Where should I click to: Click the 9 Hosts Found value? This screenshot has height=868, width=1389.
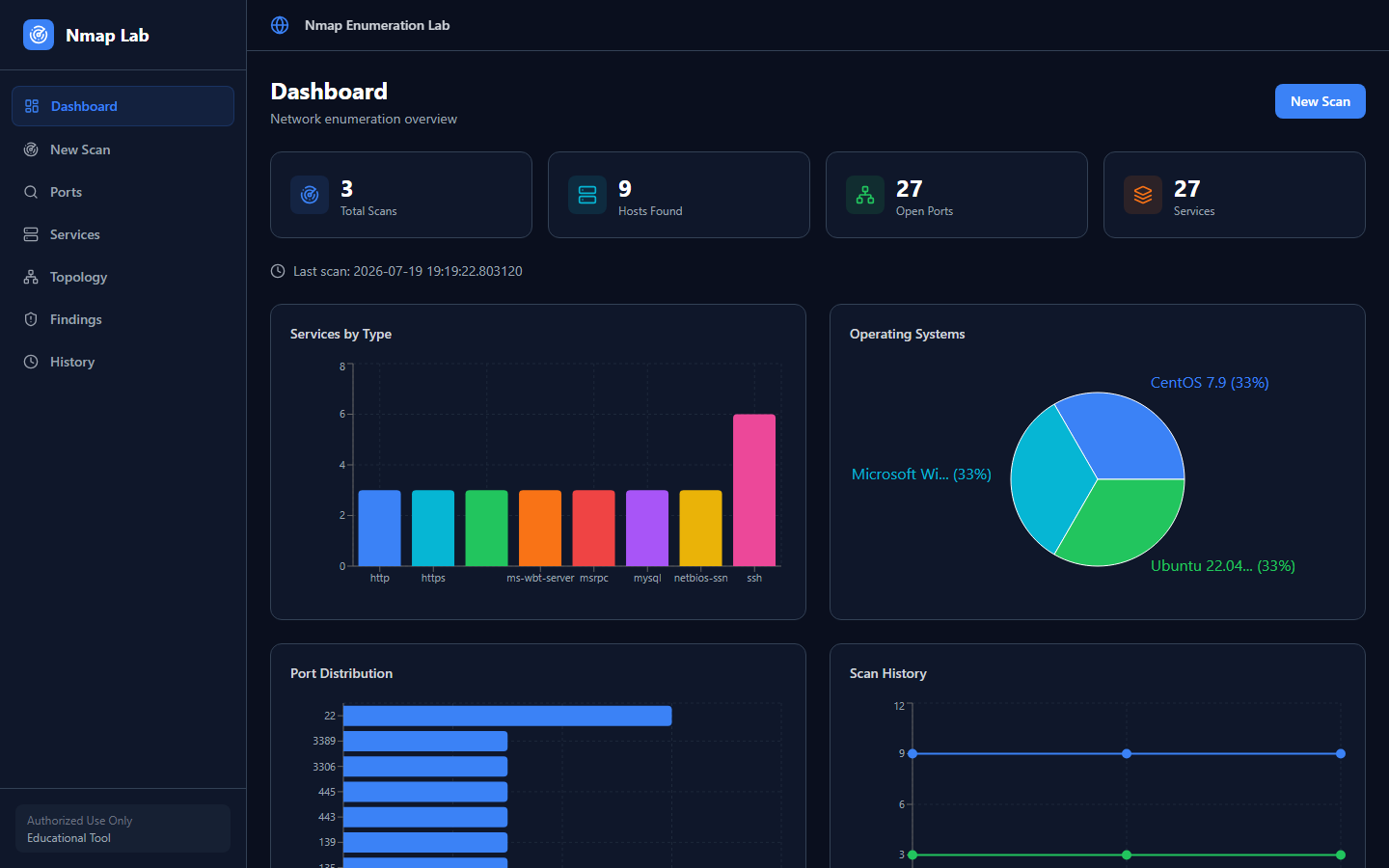coord(625,189)
